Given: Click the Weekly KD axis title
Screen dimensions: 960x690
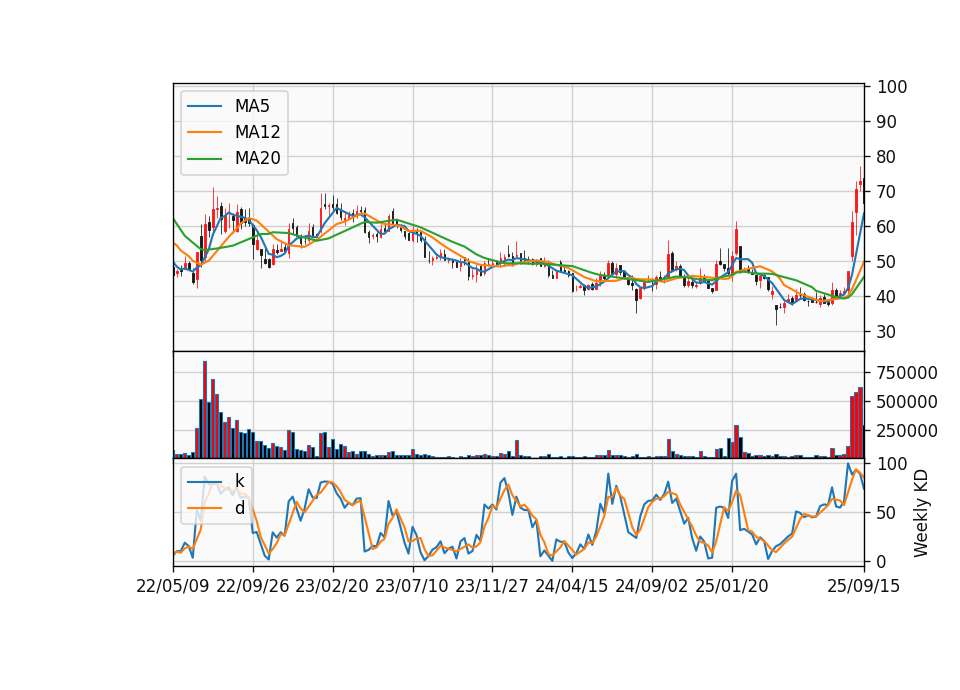Looking at the screenshot, I should 921,513.
